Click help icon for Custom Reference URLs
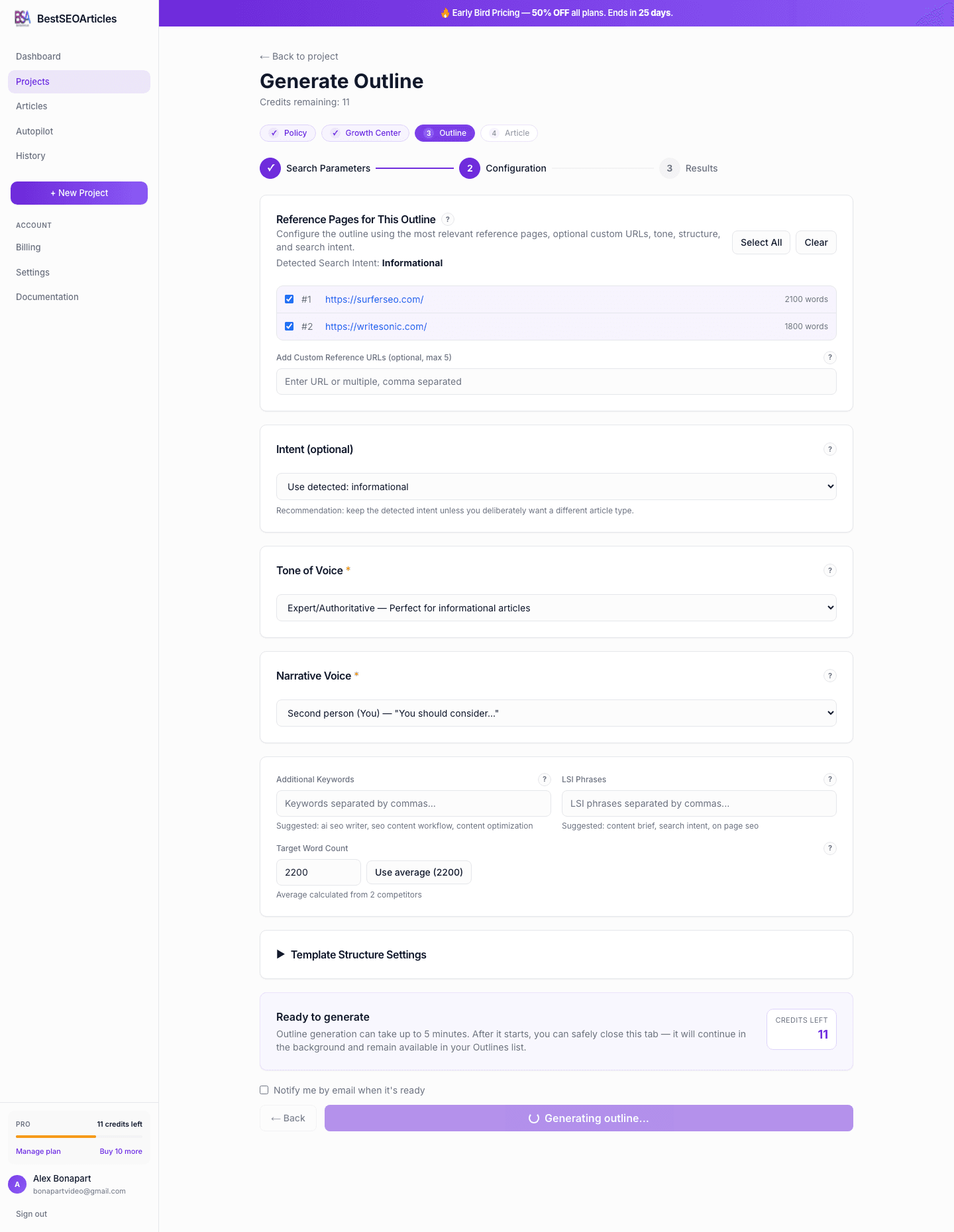Screen dimensions: 954x1232 (829, 358)
